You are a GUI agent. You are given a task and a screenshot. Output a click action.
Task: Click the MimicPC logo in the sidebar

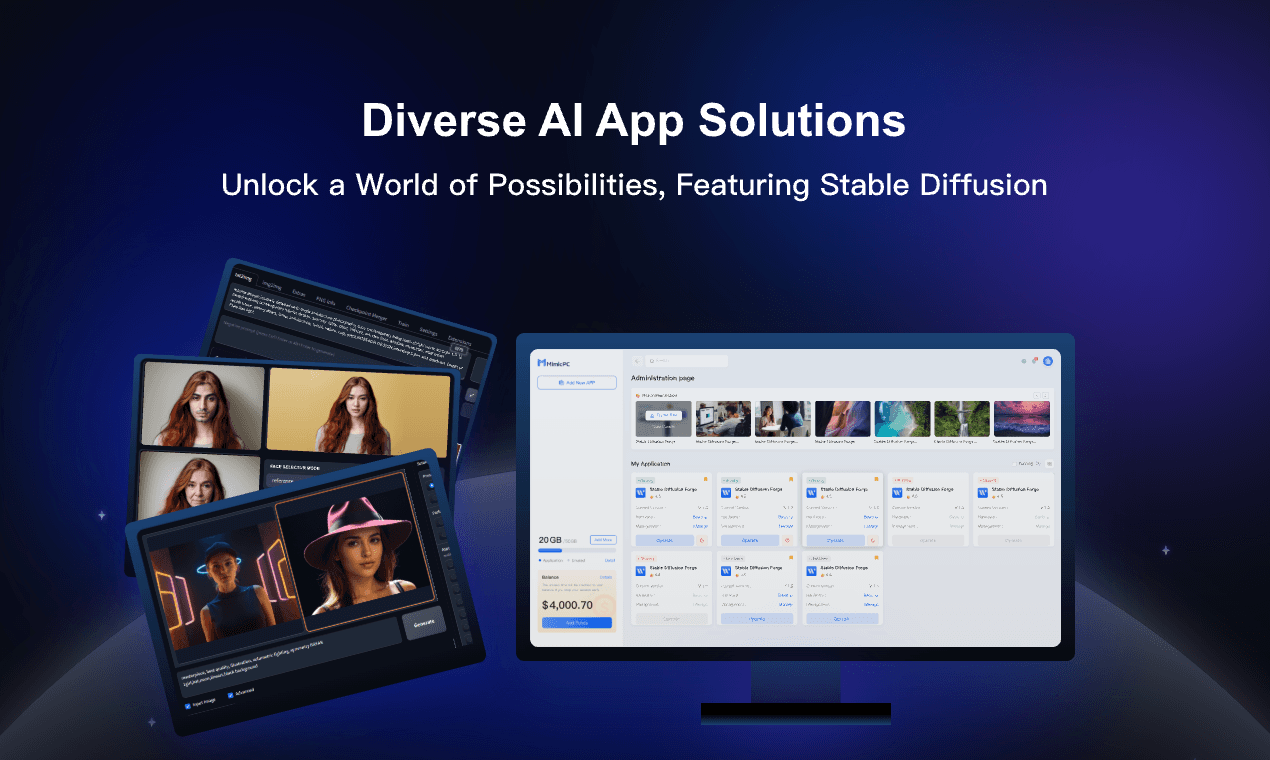(553, 362)
